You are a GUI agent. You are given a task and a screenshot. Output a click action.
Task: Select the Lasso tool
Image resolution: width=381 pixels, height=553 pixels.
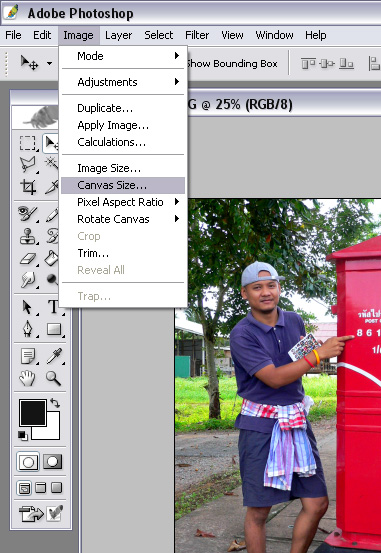28,165
